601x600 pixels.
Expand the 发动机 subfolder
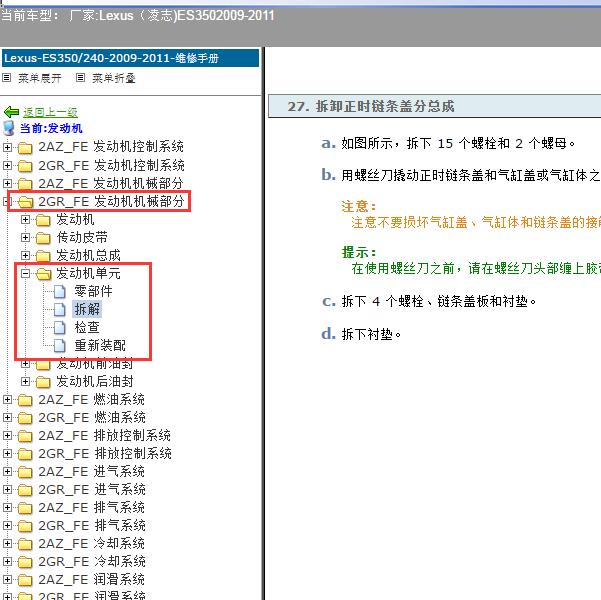point(25,219)
